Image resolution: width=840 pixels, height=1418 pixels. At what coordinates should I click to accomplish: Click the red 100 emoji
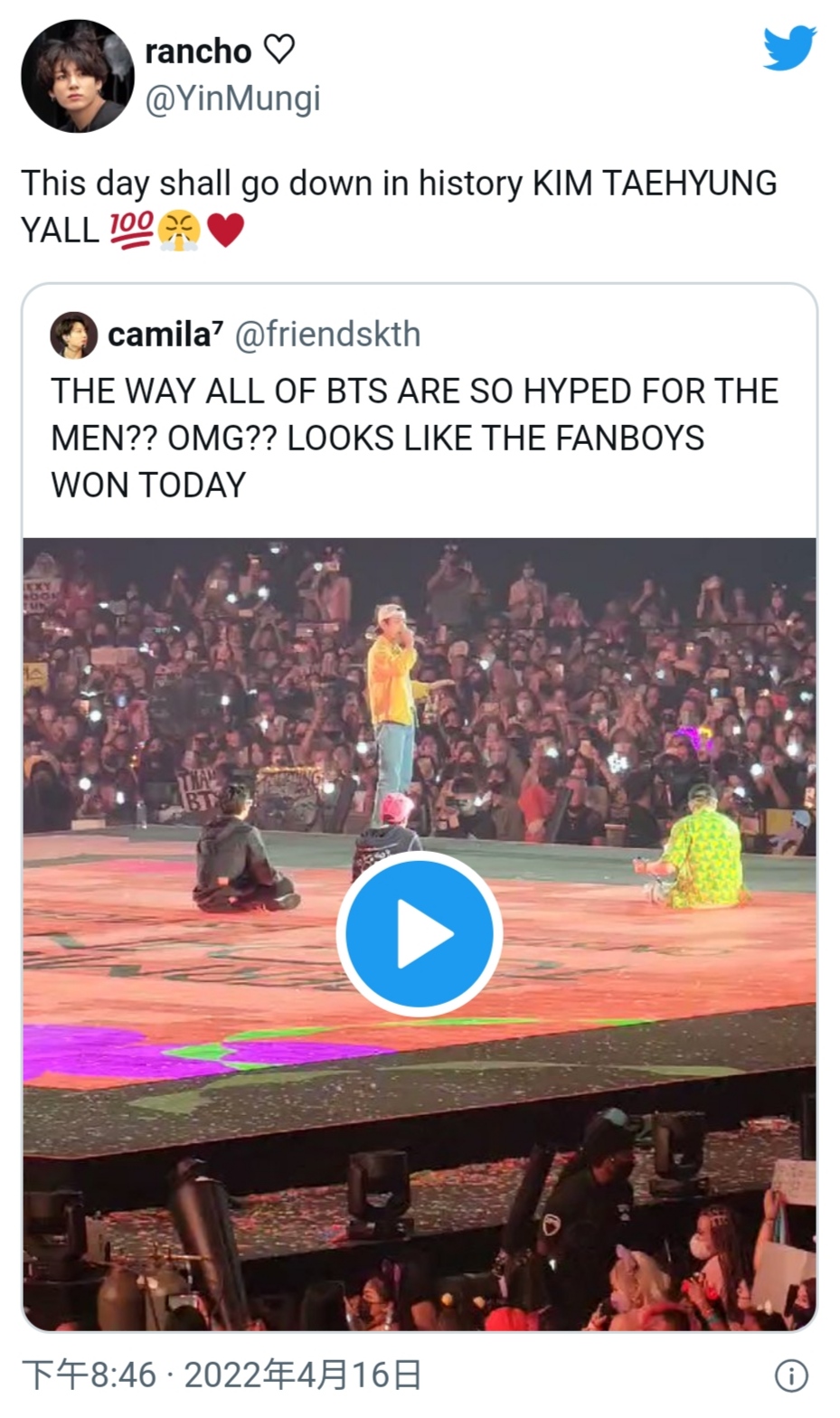pyautogui.click(x=131, y=231)
